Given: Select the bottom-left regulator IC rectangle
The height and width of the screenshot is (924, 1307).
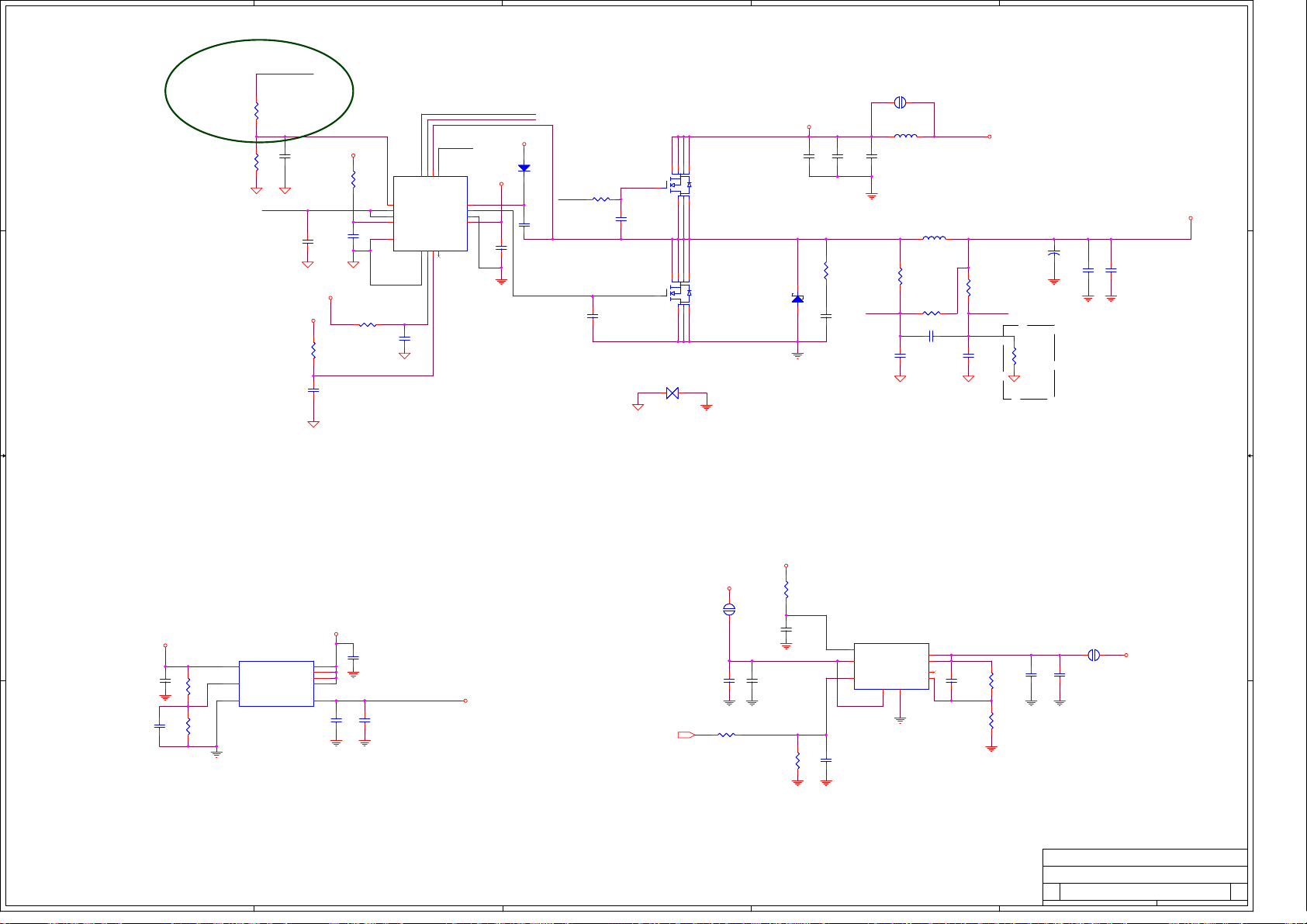Looking at the screenshot, I should (x=276, y=683).
